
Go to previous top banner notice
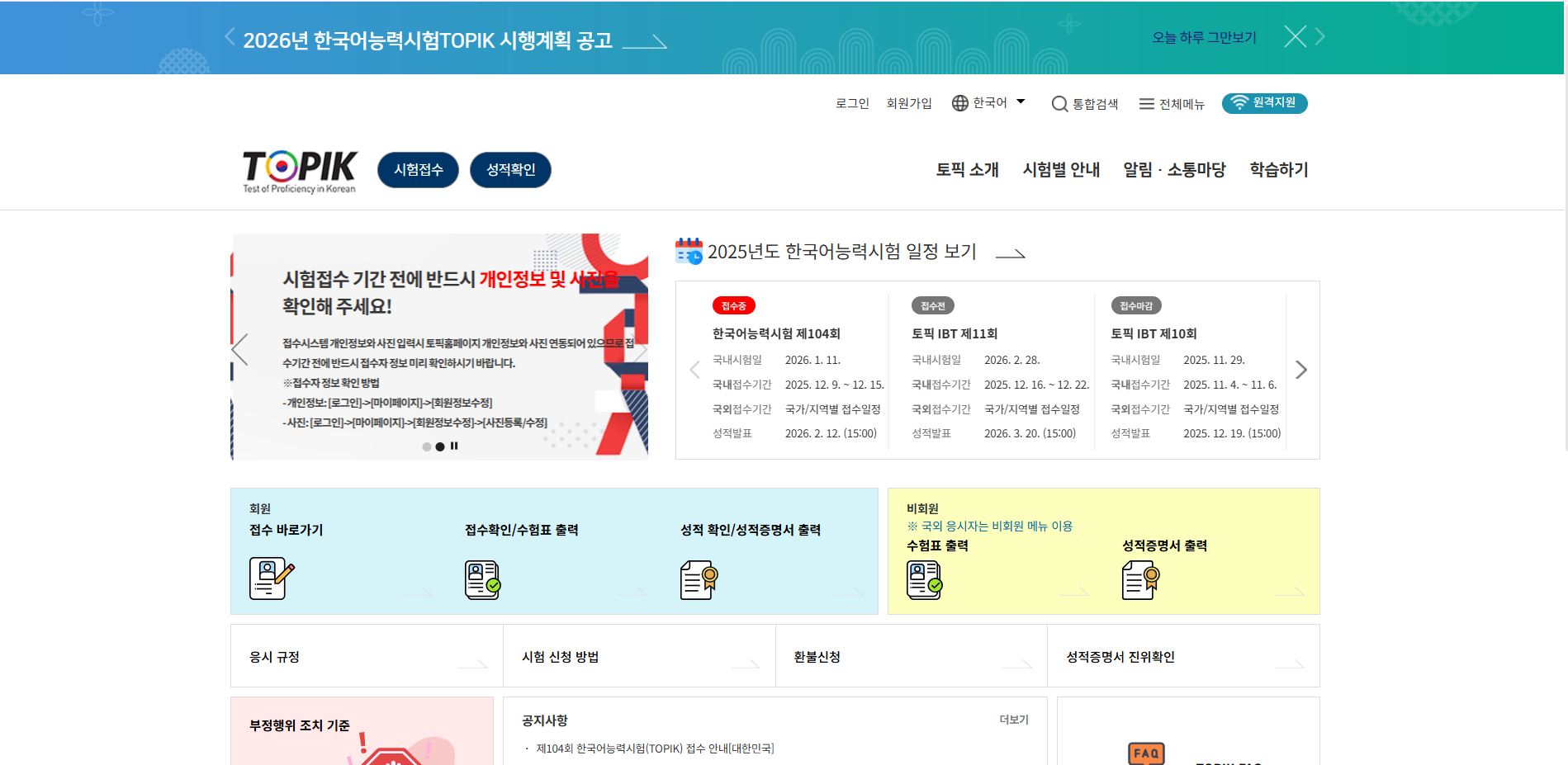click(230, 36)
